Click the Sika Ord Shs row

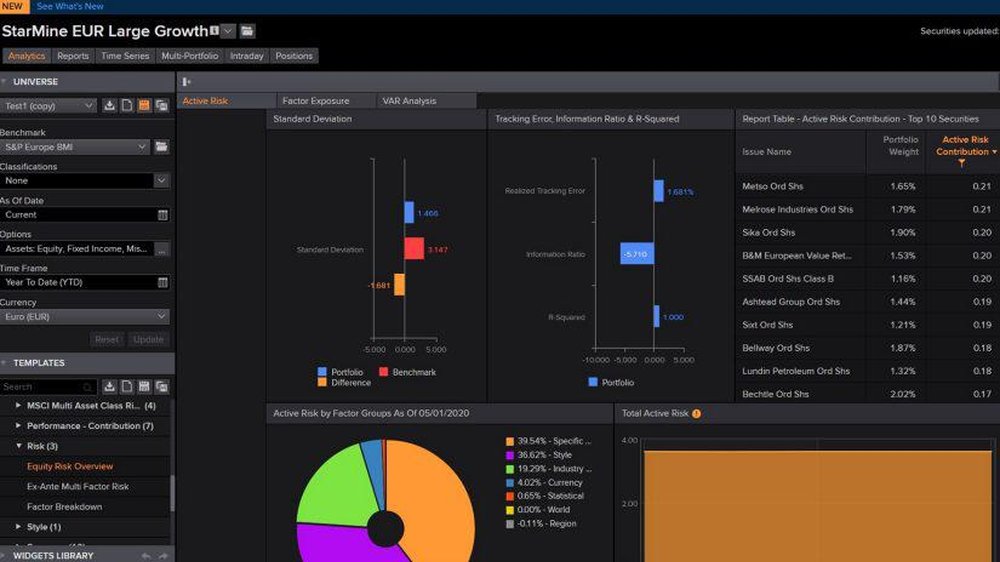pos(867,232)
